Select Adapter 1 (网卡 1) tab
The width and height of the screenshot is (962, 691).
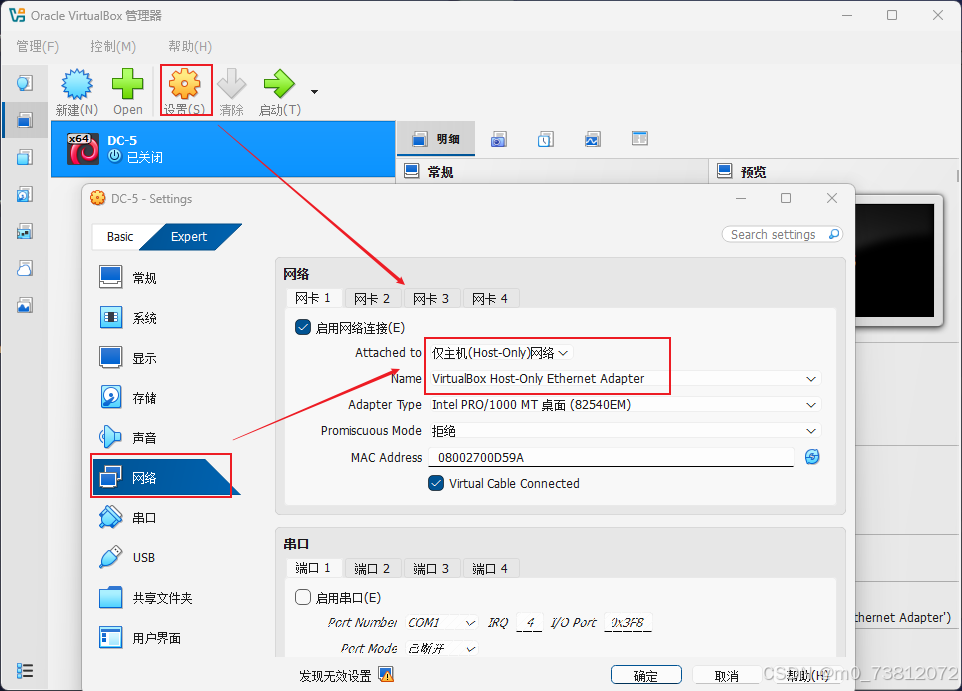pyautogui.click(x=313, y=298)
